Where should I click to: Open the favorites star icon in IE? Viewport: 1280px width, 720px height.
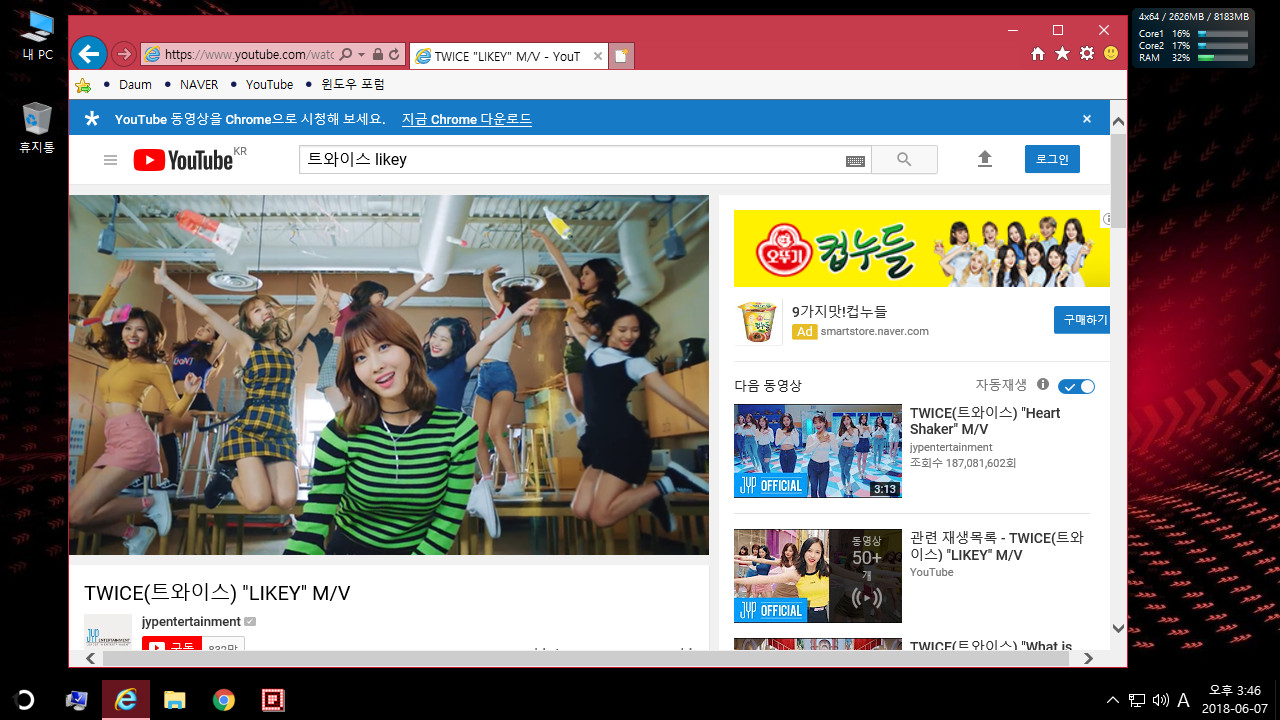1062,53
